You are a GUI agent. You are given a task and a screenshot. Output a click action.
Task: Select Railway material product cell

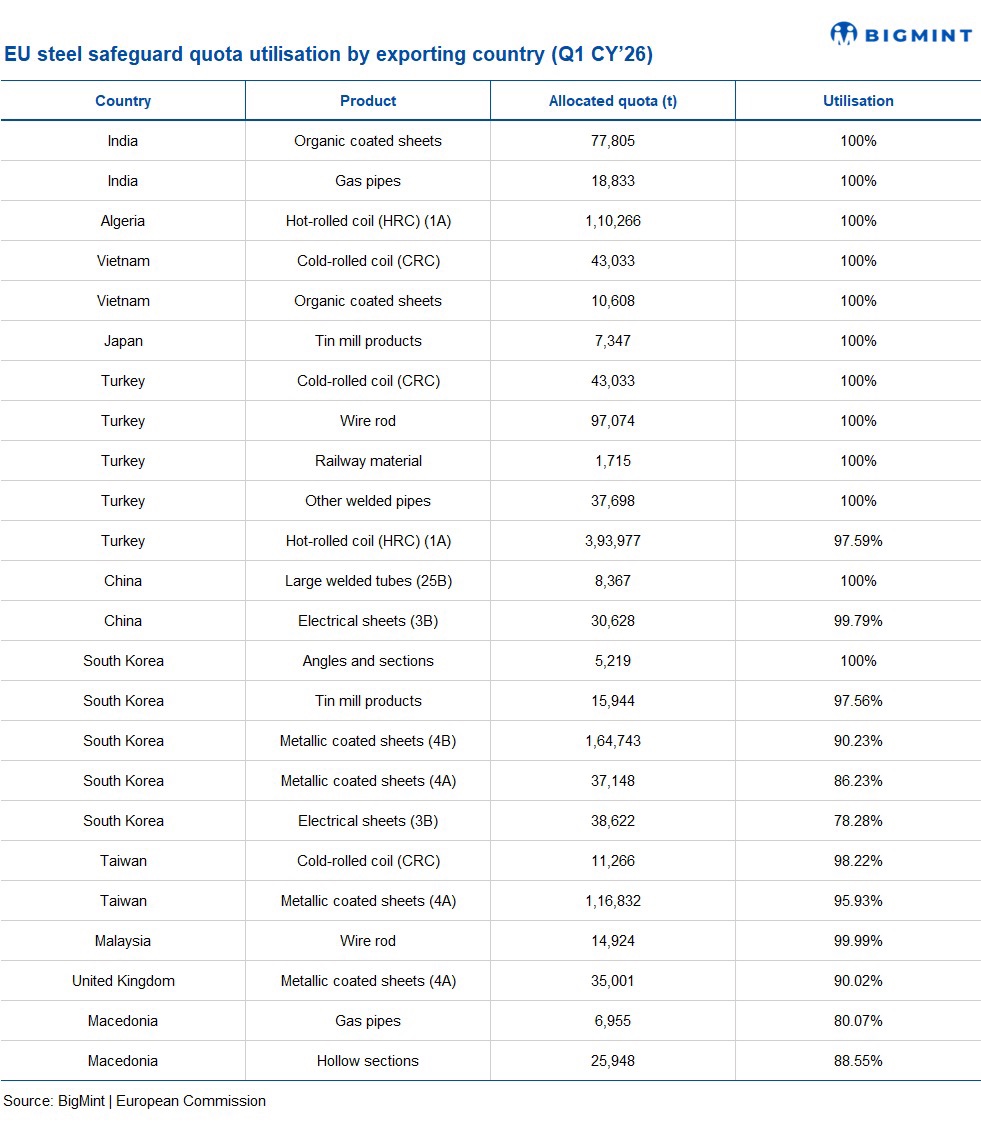click(x=368, y=461)
